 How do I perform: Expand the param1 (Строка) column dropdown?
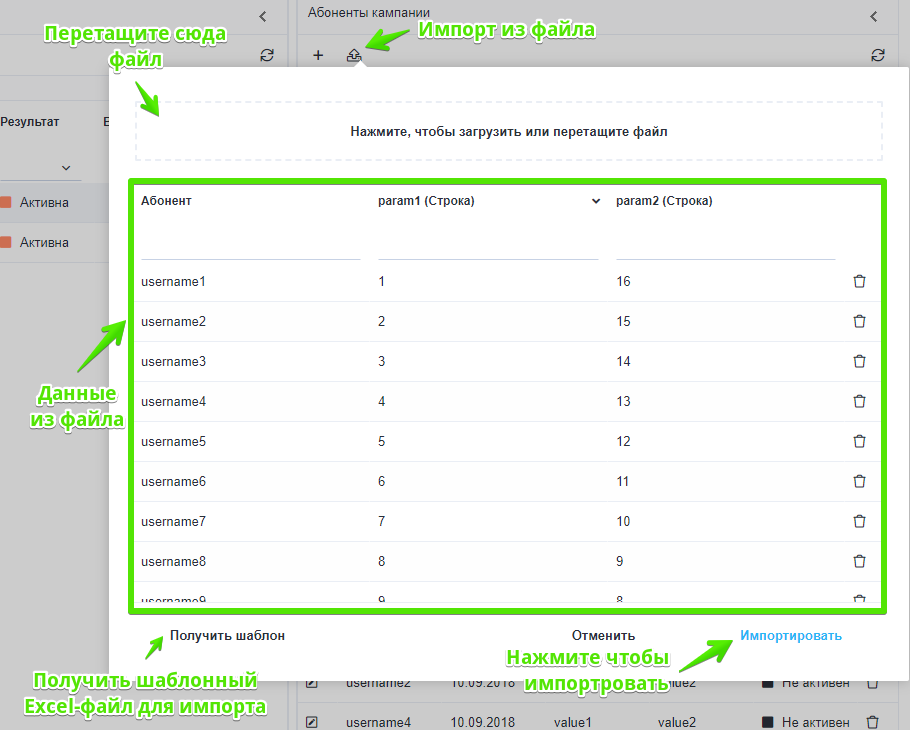click(x=596, y=202)
